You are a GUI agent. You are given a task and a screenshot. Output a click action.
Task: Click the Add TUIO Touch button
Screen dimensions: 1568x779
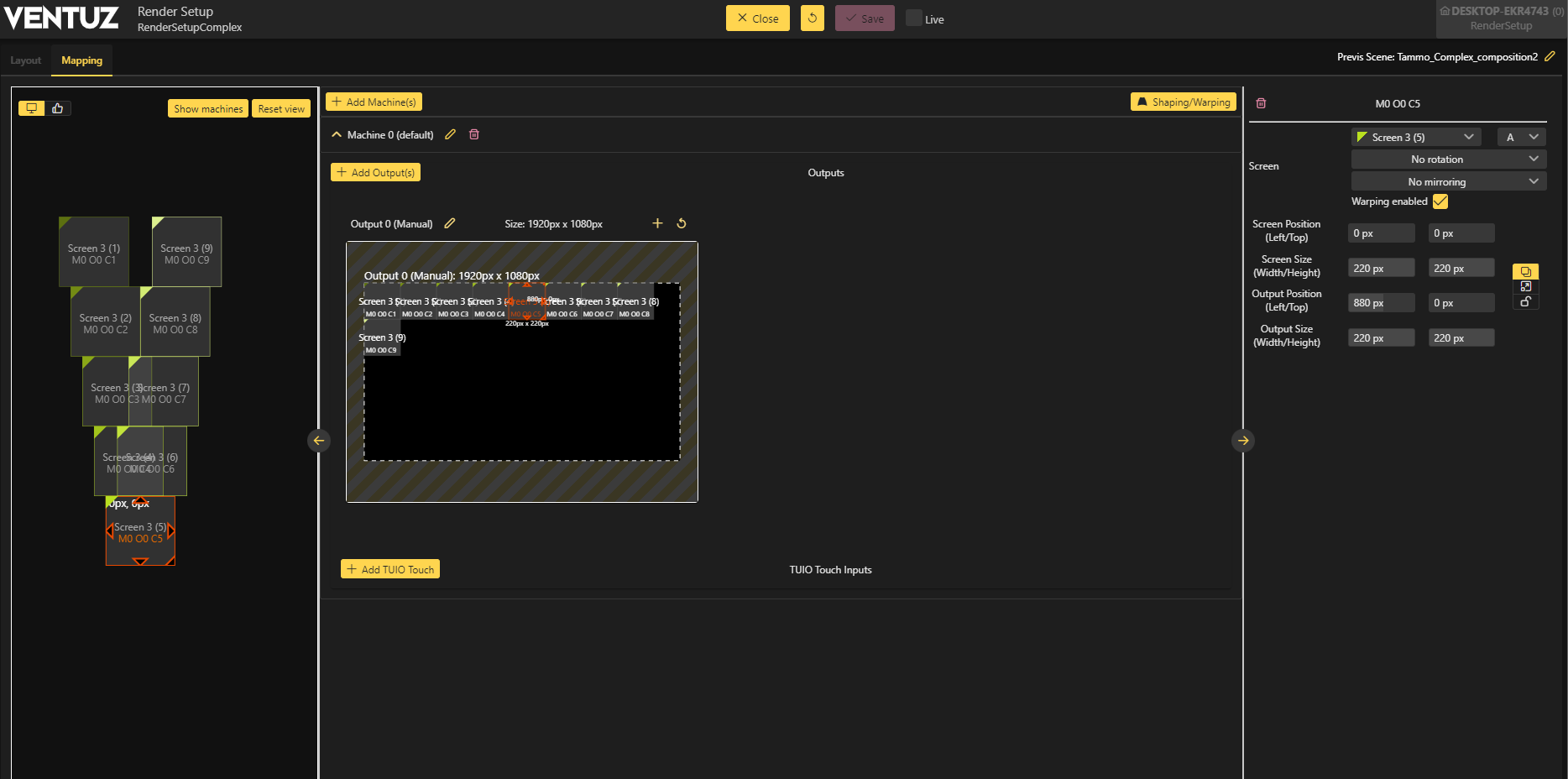pyautogui.click(x=389, y=569)
